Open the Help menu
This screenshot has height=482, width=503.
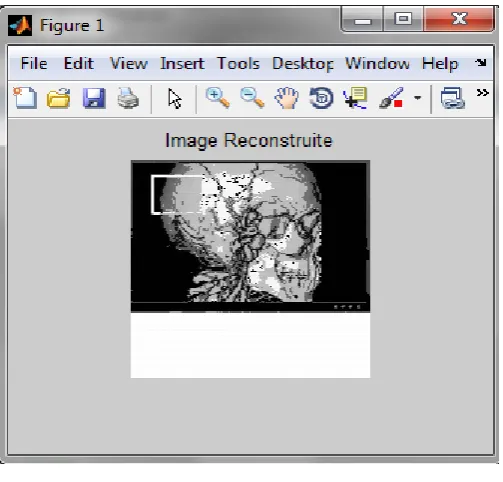(440, 64)
